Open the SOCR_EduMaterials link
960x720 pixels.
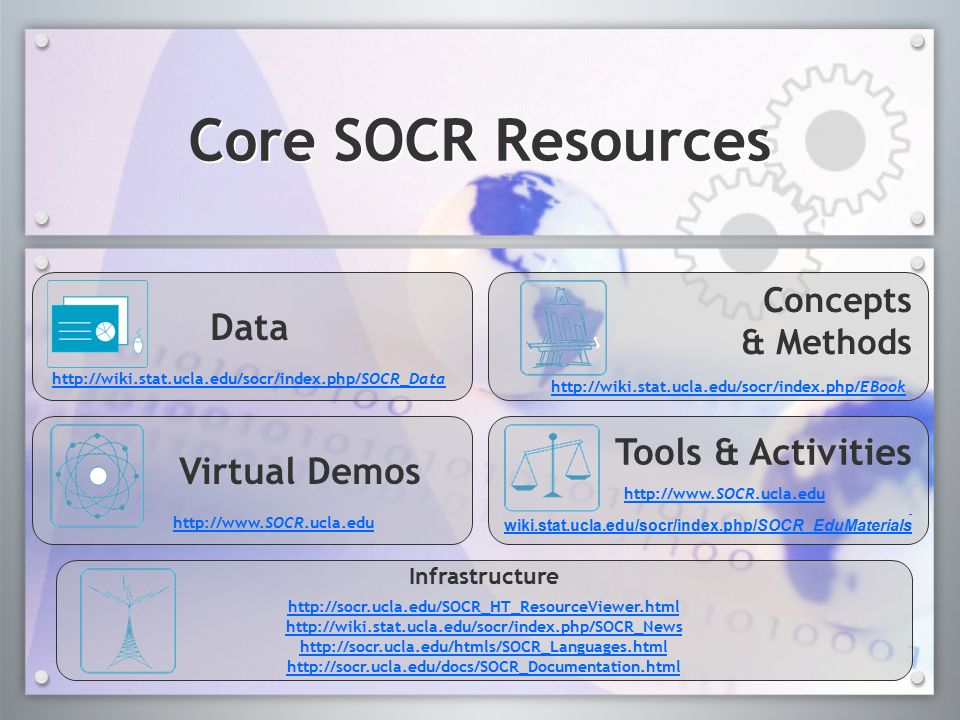708,525
